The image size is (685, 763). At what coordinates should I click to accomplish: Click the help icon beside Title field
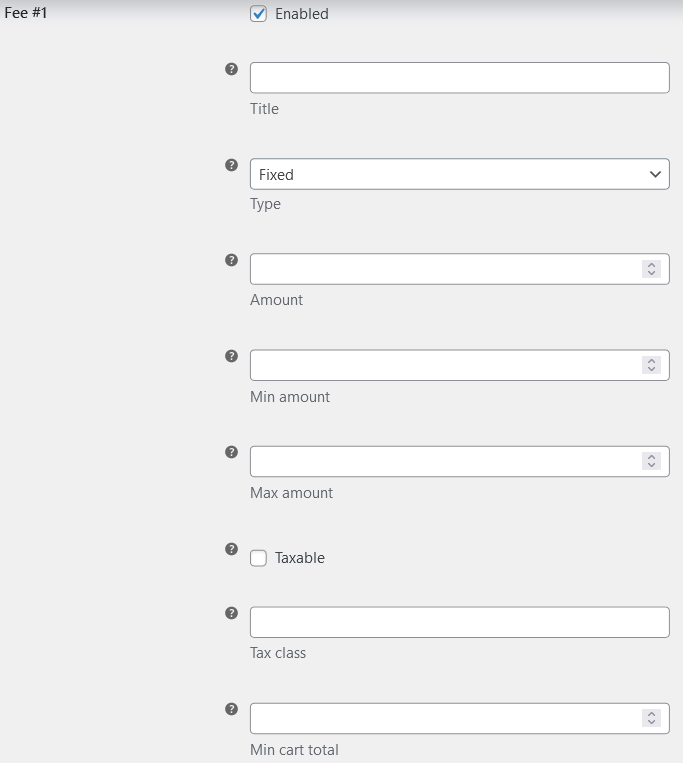click(232, 69)
